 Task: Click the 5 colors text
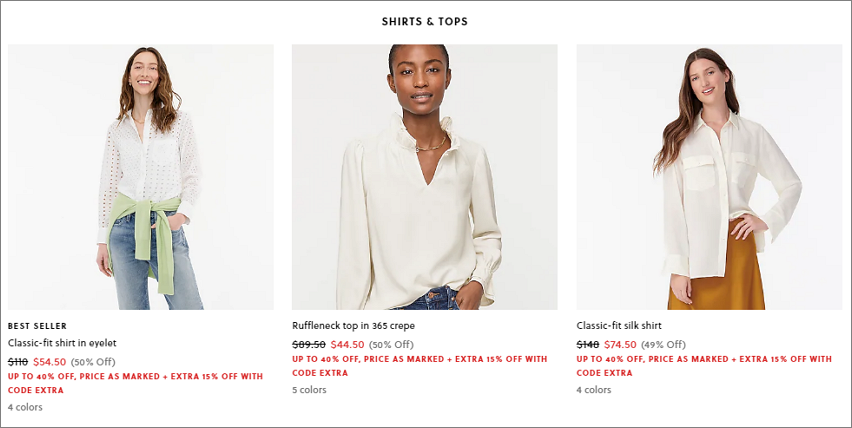309,390
